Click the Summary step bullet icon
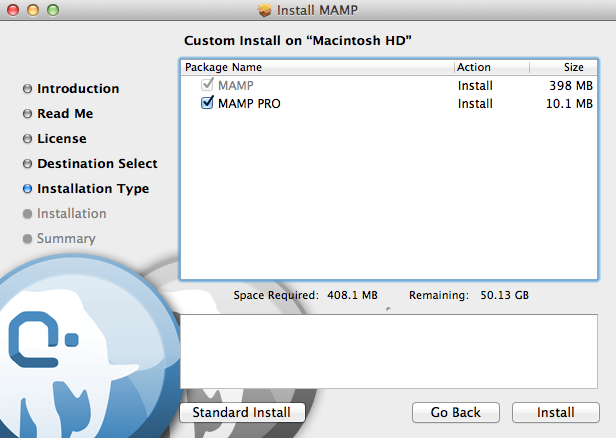Screen dimensions: 616x438 tap(27, 239)
